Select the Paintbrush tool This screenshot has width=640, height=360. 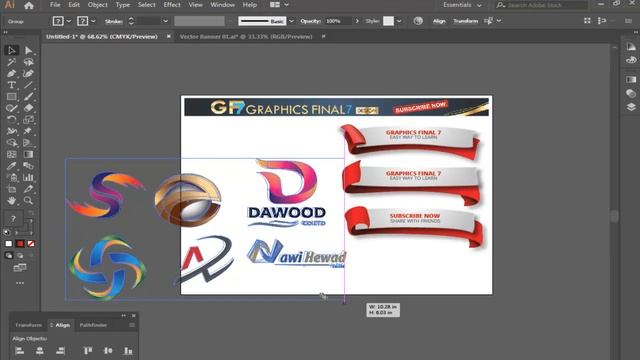pos(28,97)
